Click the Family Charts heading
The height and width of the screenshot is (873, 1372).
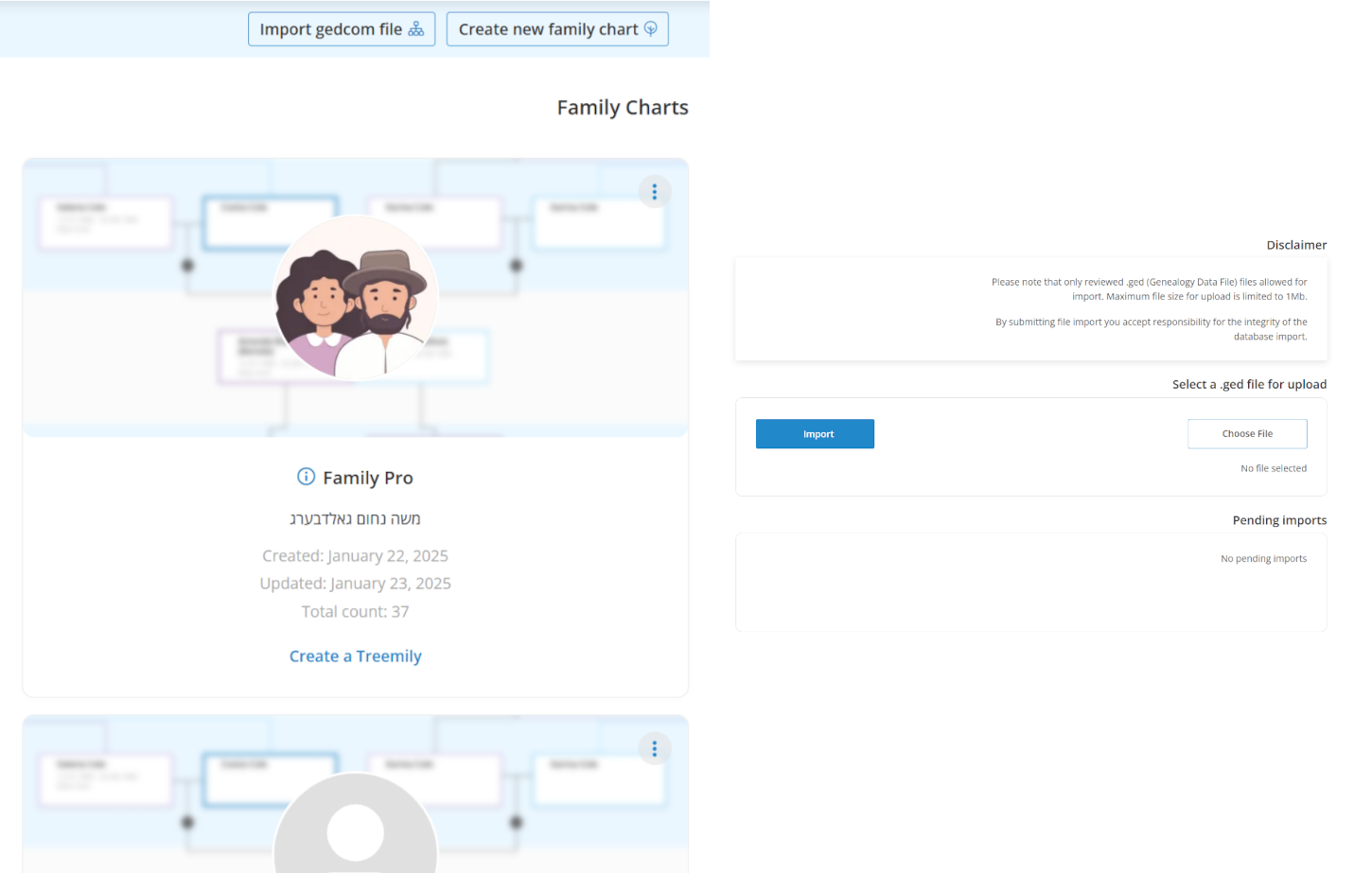(623, 108)
